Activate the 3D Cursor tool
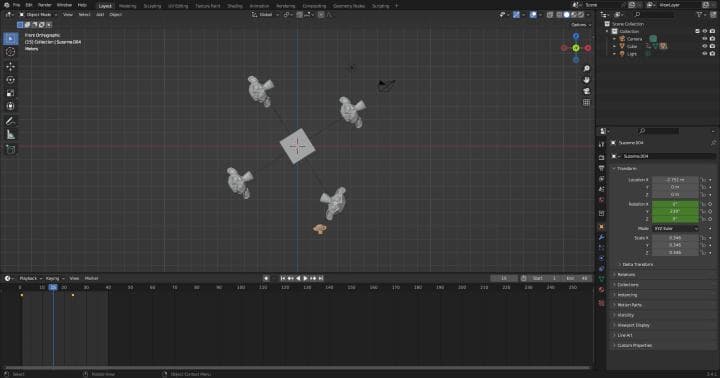The width and height of the screenshot is (720, 378). 11,52
